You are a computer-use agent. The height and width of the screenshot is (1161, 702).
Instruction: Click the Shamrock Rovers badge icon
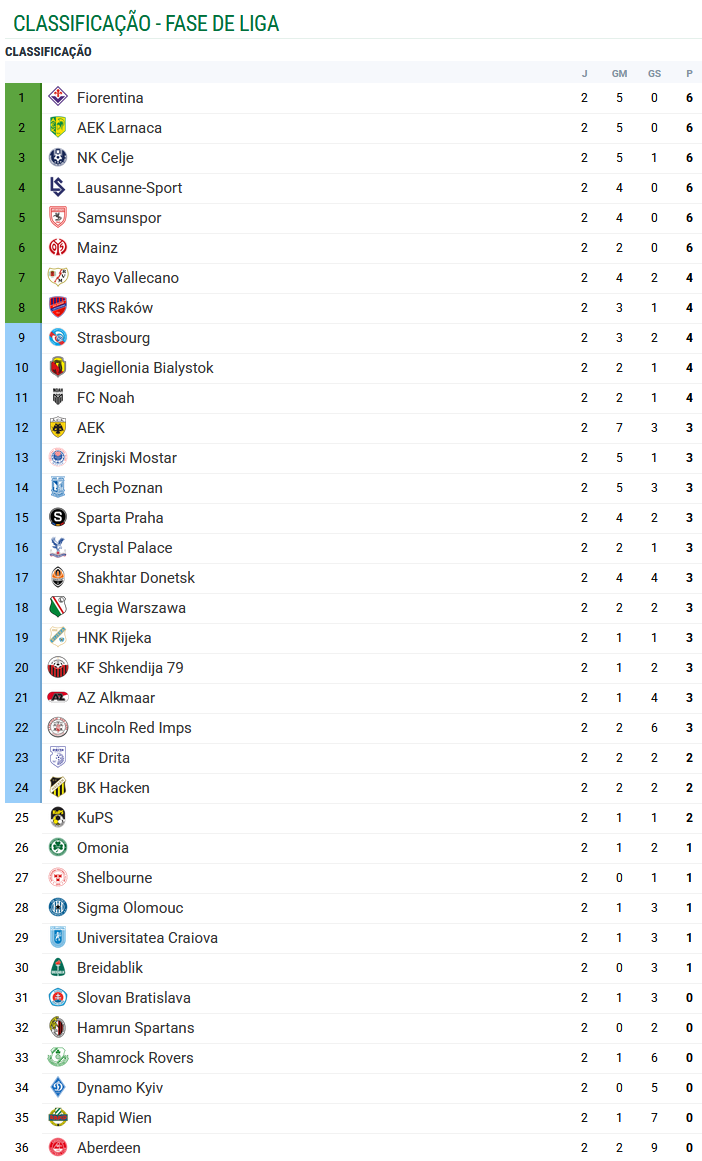click(58, 1058)
